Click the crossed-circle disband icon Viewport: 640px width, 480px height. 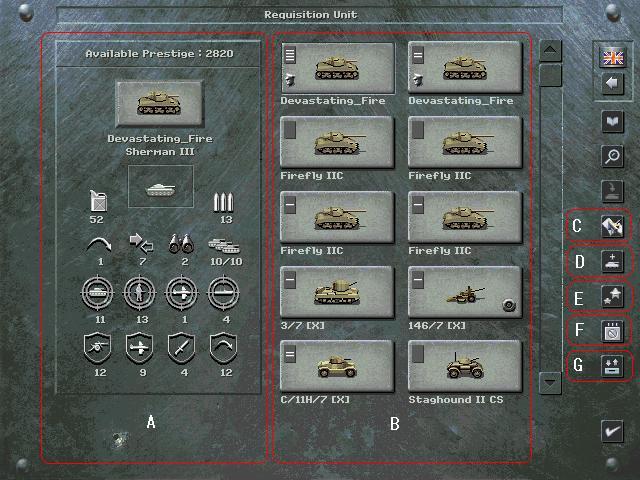pyautogui.click(x=613, y=331)
